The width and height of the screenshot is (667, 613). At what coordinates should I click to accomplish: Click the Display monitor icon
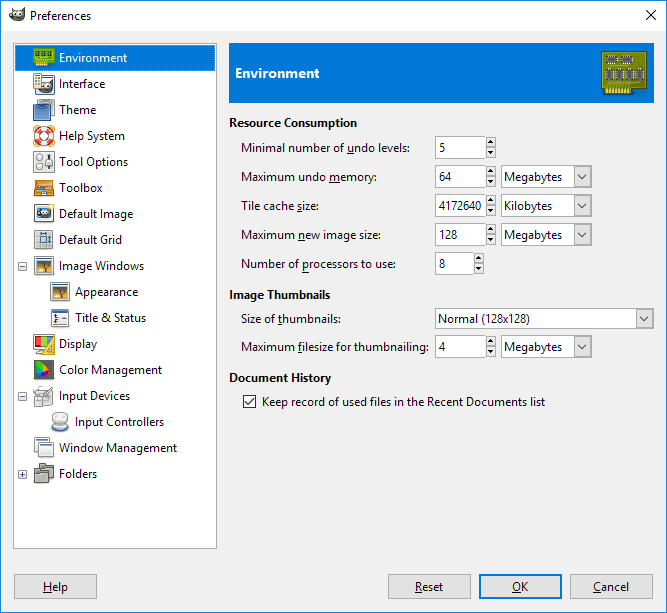tap(44, 344)
